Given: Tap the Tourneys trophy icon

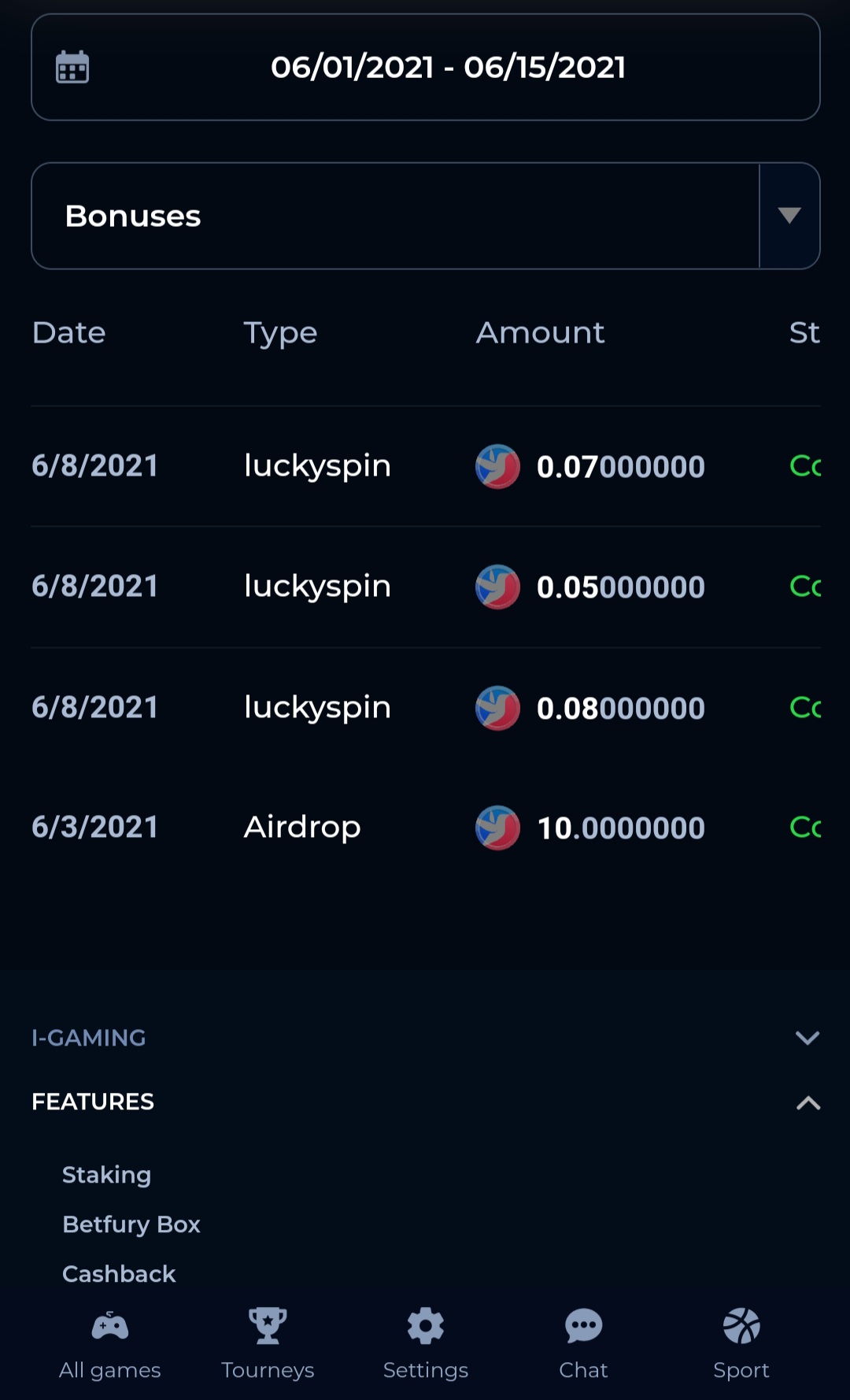Looking at the screenshot, I should [x=268, y=1326].
